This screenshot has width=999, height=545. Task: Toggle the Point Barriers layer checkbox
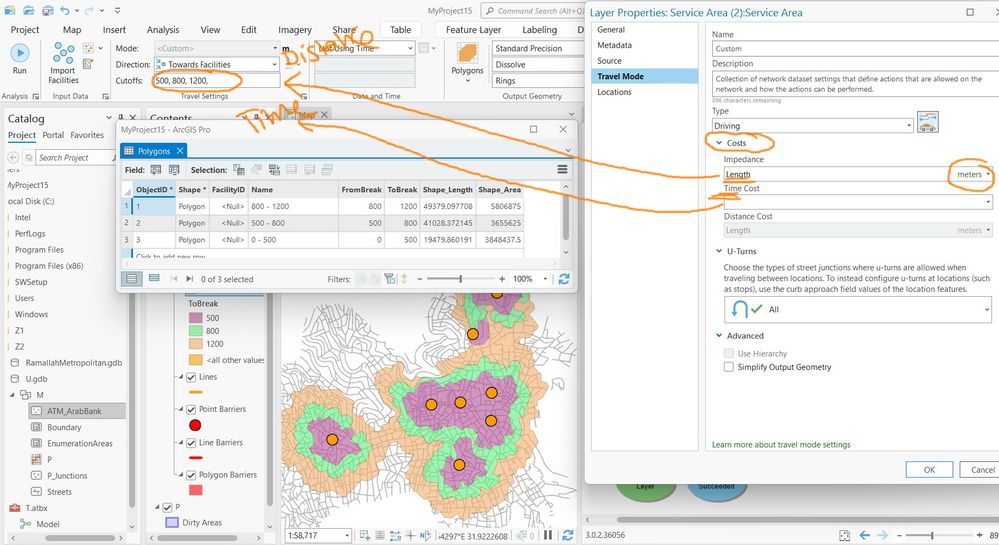tap(190, 409)
